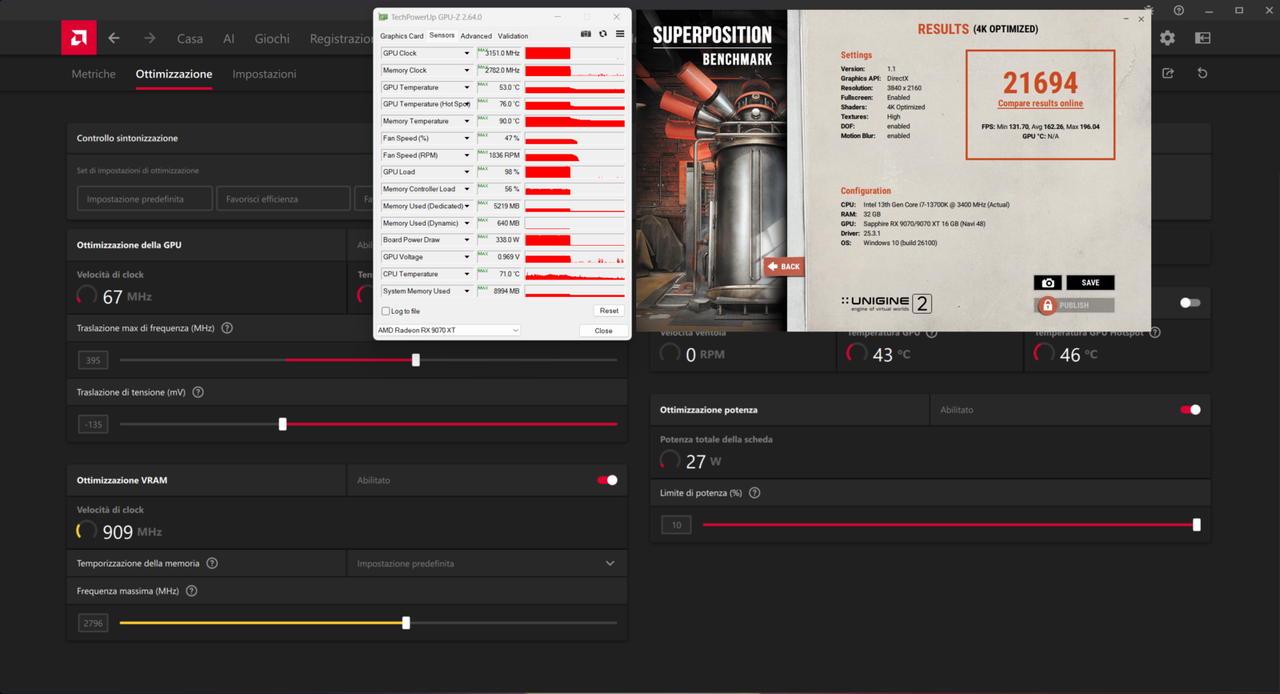Open GPU-Z Validation tab
1280x694 pixels.
tap(513, 36)
